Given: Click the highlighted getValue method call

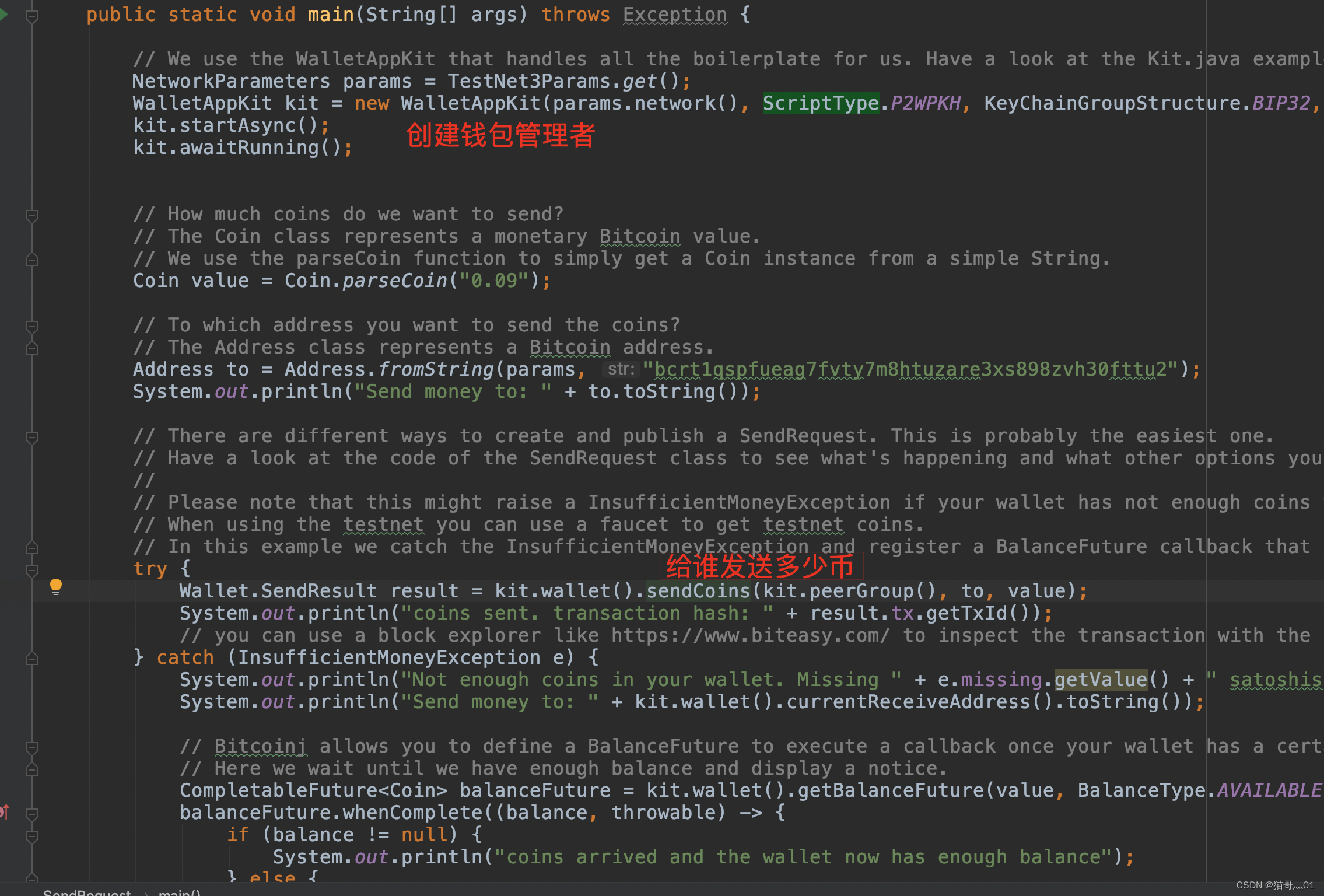Looking at the screenshot, I should pyautogui.click(x=1100, y=680).
